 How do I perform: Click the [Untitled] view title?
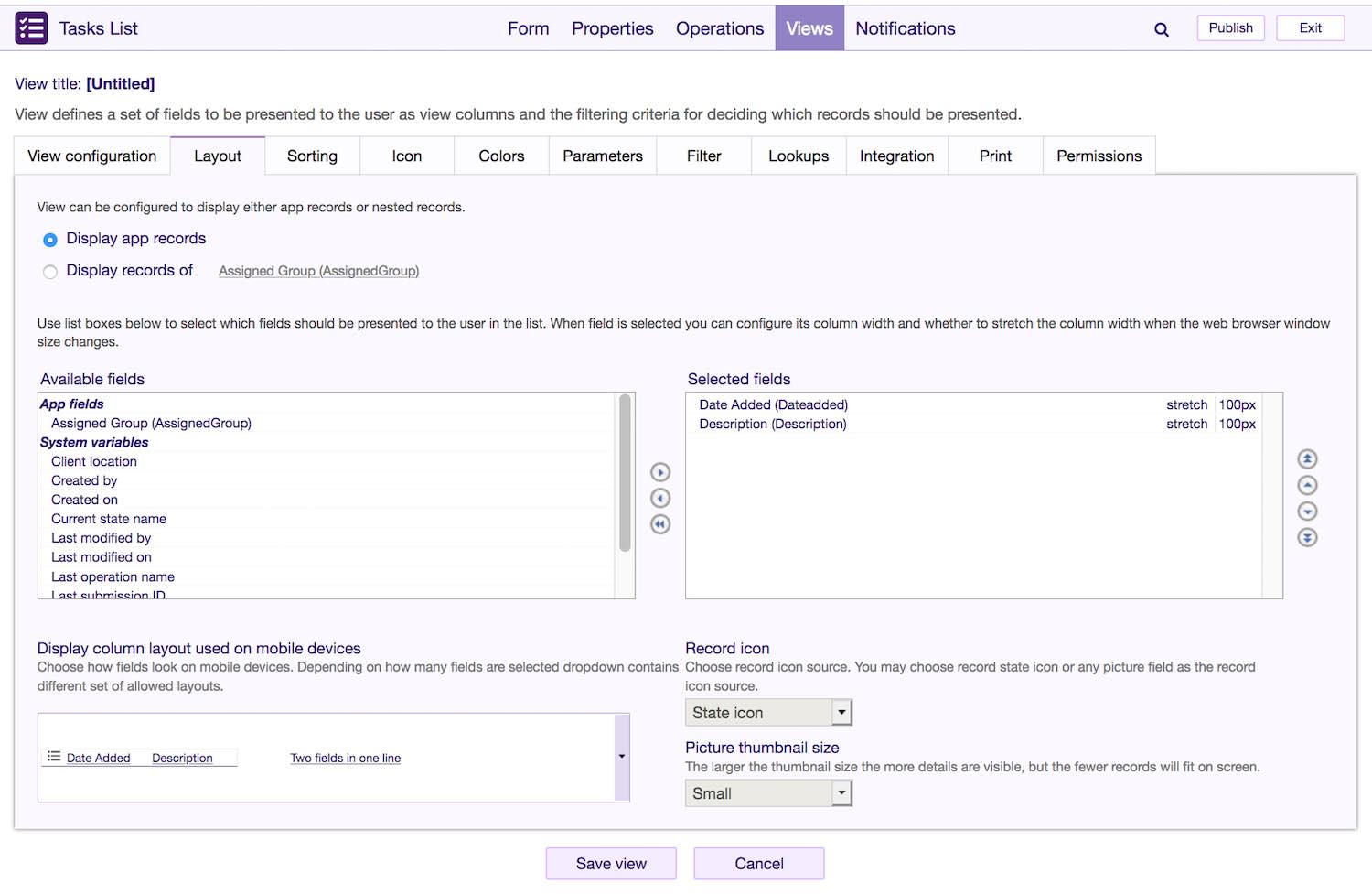[121, 83]
